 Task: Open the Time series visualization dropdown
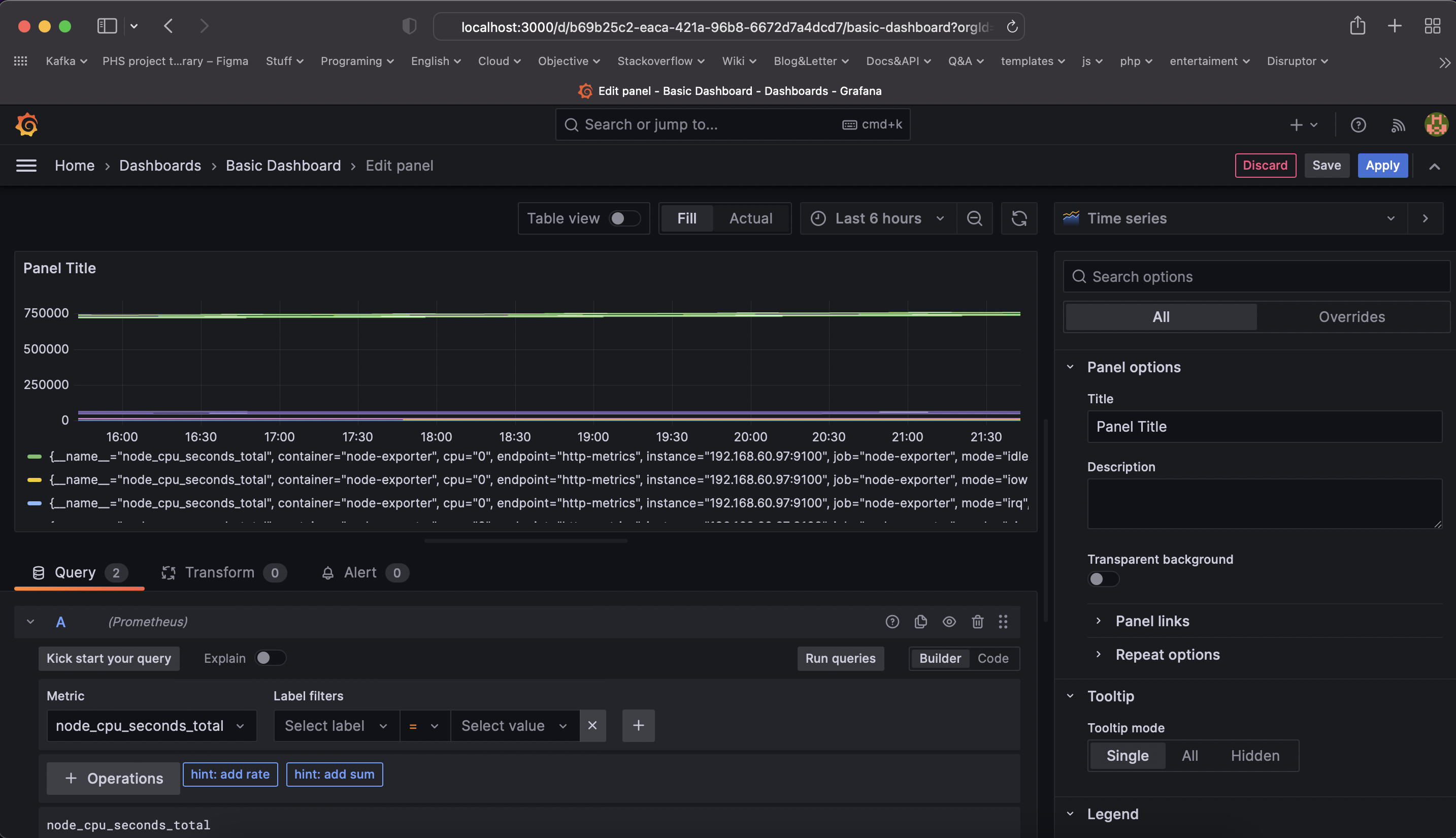1230,218
